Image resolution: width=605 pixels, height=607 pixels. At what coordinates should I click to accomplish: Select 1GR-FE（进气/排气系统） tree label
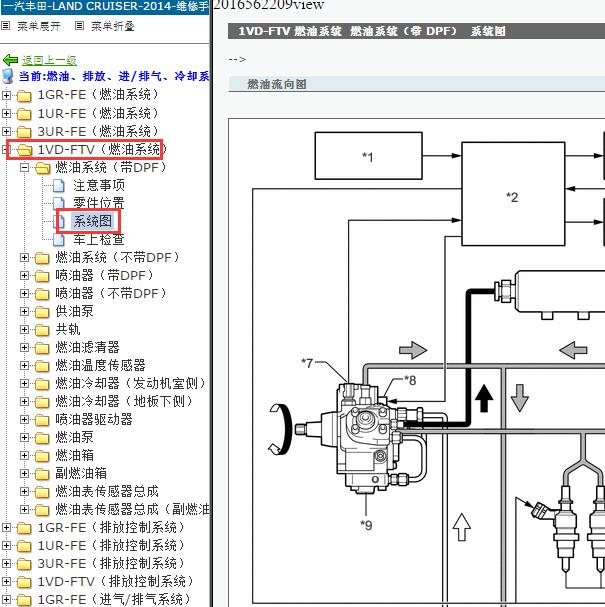click(115, 599)
